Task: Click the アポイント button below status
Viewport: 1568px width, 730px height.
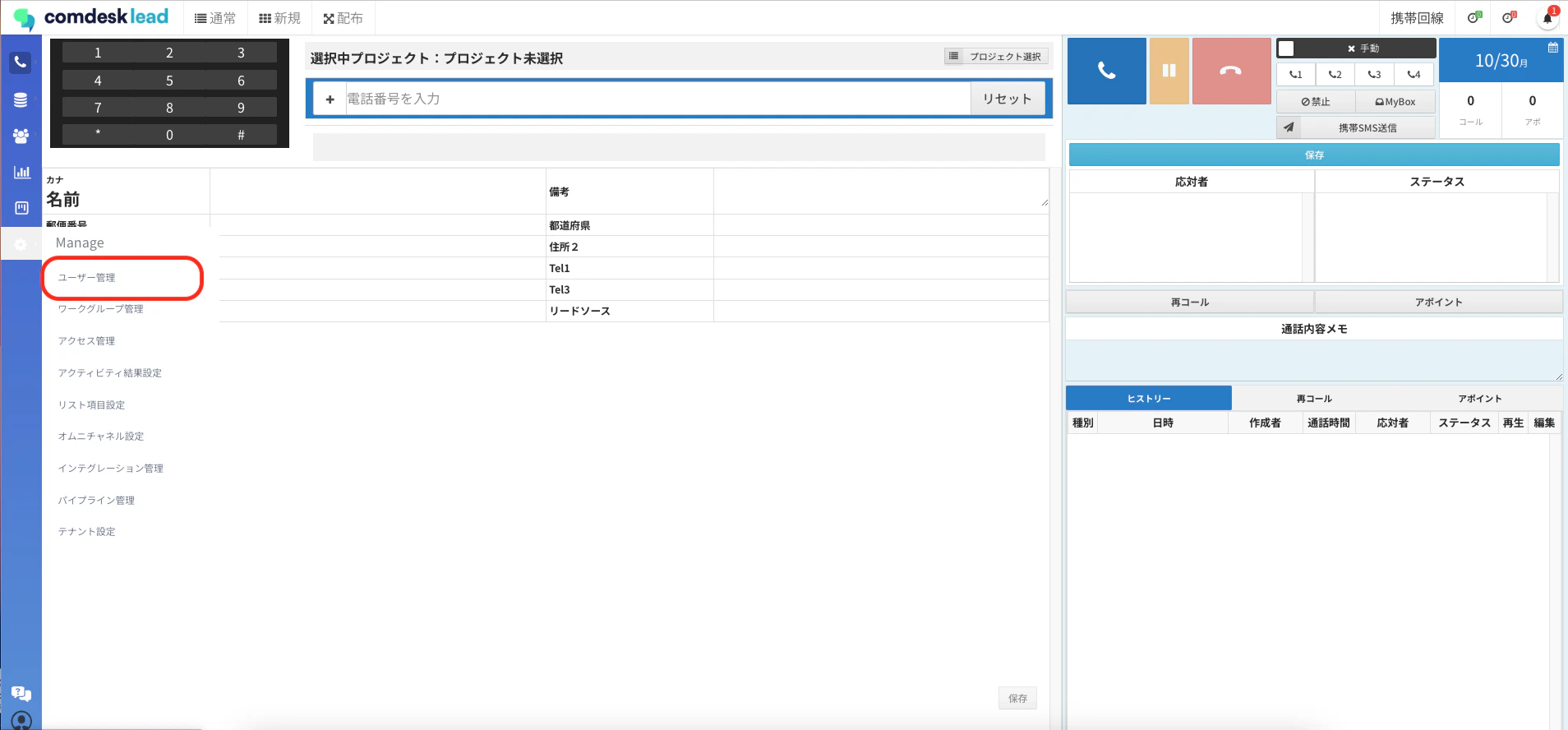Action: [x=1439, y=303]
